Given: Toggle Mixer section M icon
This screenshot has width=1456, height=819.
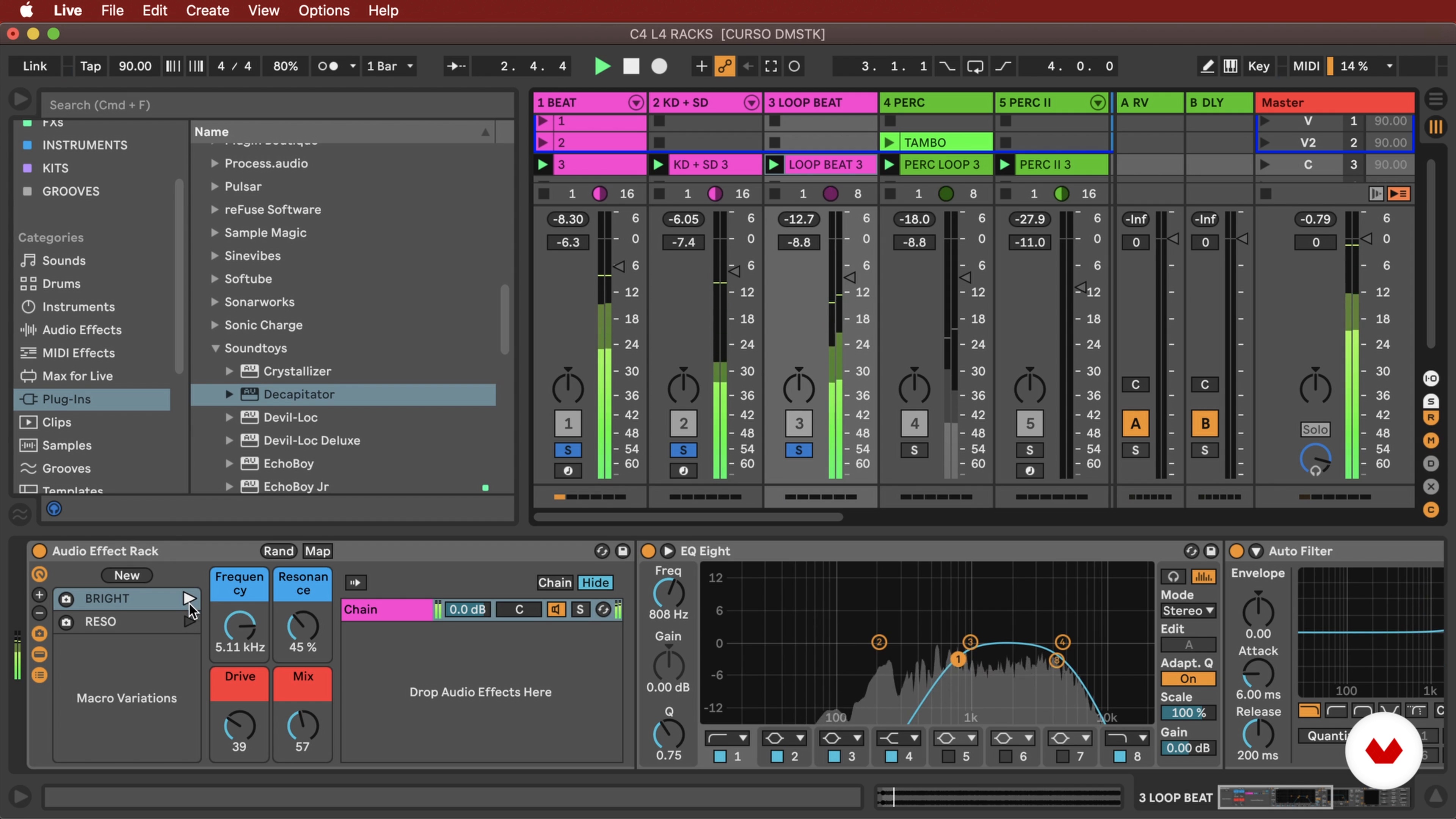Looking at the screenshot, I should [x=1431, y=440].
